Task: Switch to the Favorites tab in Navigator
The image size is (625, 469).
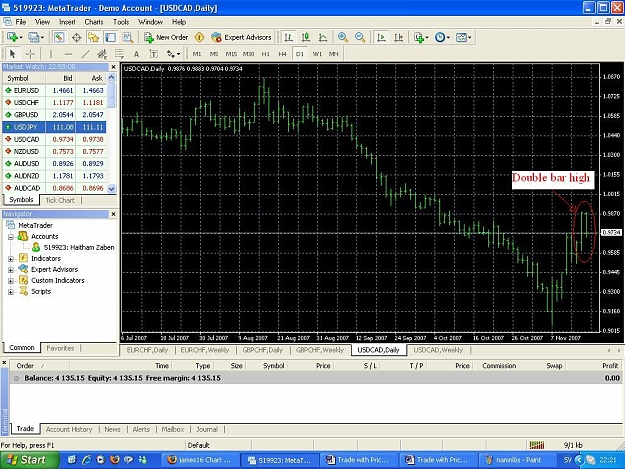Action: coord(60,348)
